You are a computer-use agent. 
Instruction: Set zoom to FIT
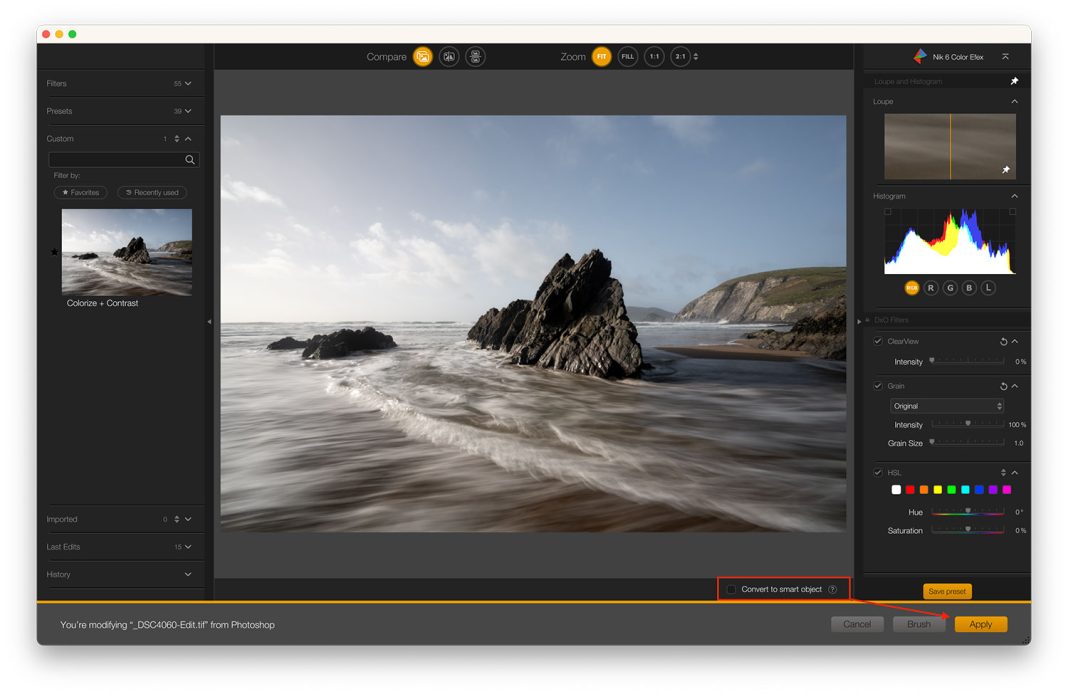pos(601,57)
